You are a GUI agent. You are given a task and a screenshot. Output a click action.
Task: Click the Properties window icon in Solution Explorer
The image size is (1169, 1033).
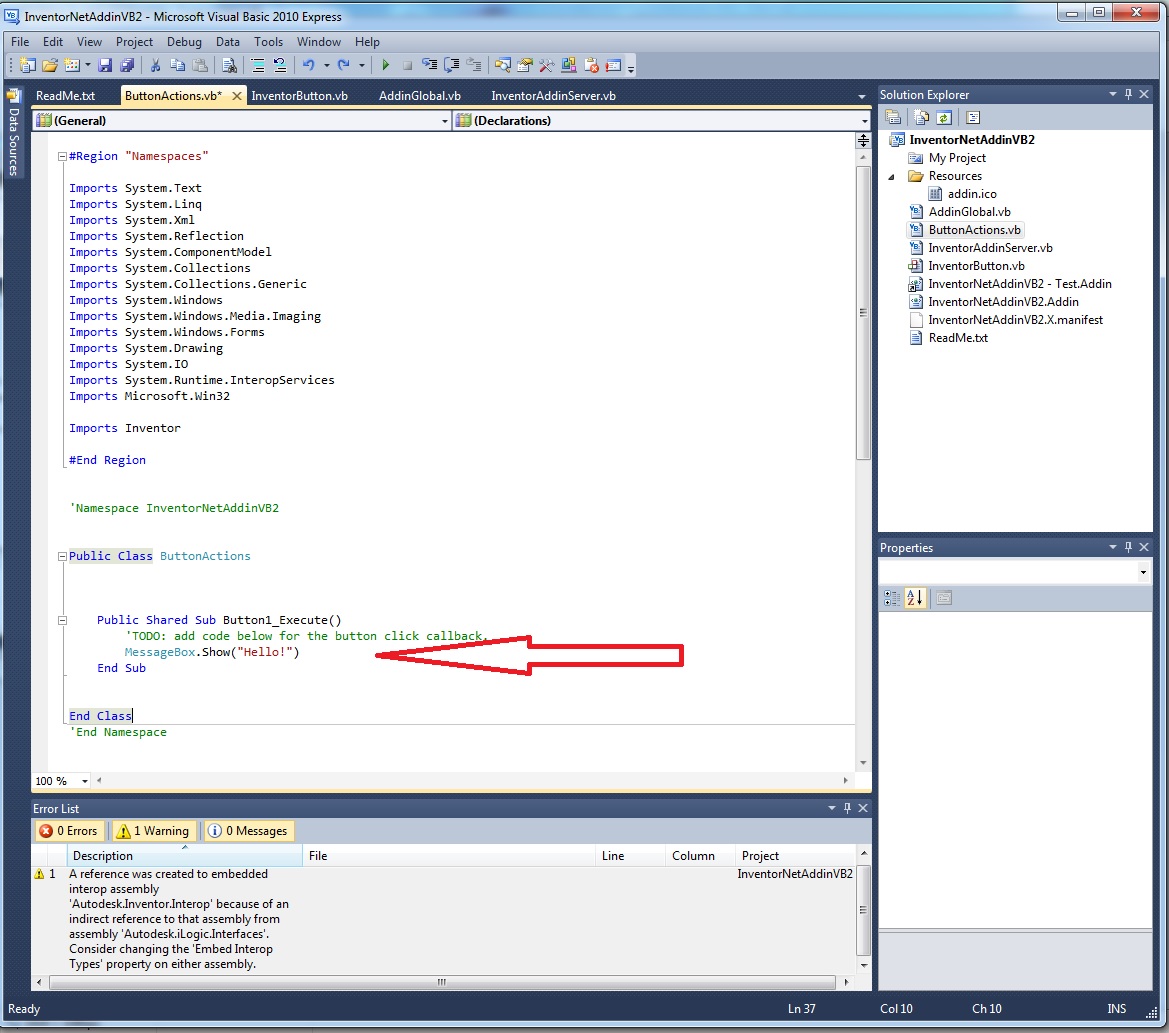tap(971, 117)
